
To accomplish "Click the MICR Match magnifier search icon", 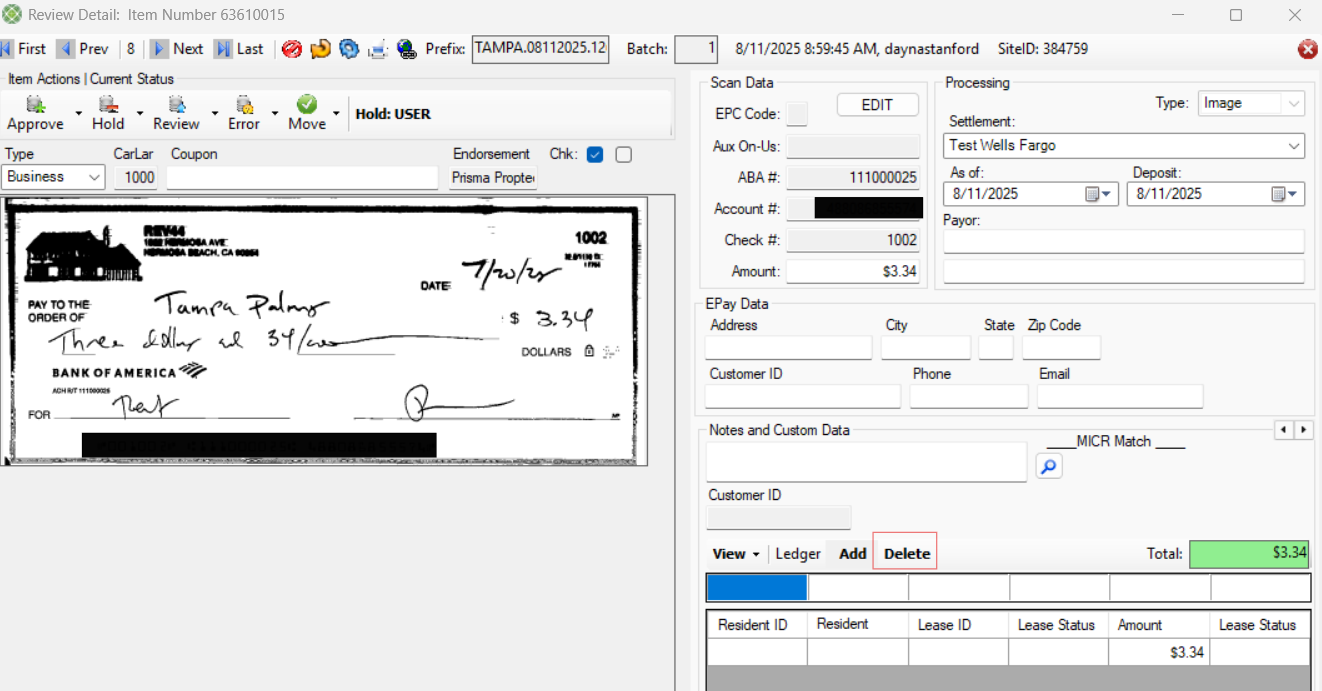I will coord(1048,466).
